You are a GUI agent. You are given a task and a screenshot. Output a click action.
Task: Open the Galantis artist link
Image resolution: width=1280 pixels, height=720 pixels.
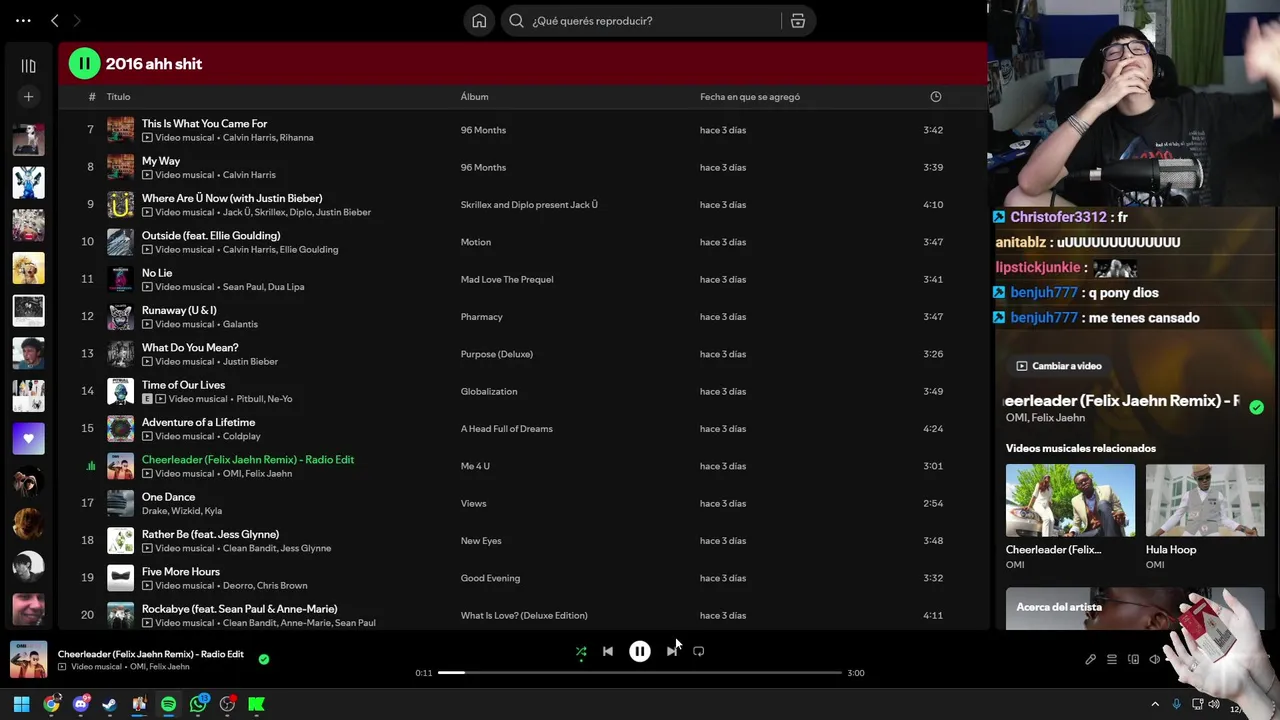[240, 324]
